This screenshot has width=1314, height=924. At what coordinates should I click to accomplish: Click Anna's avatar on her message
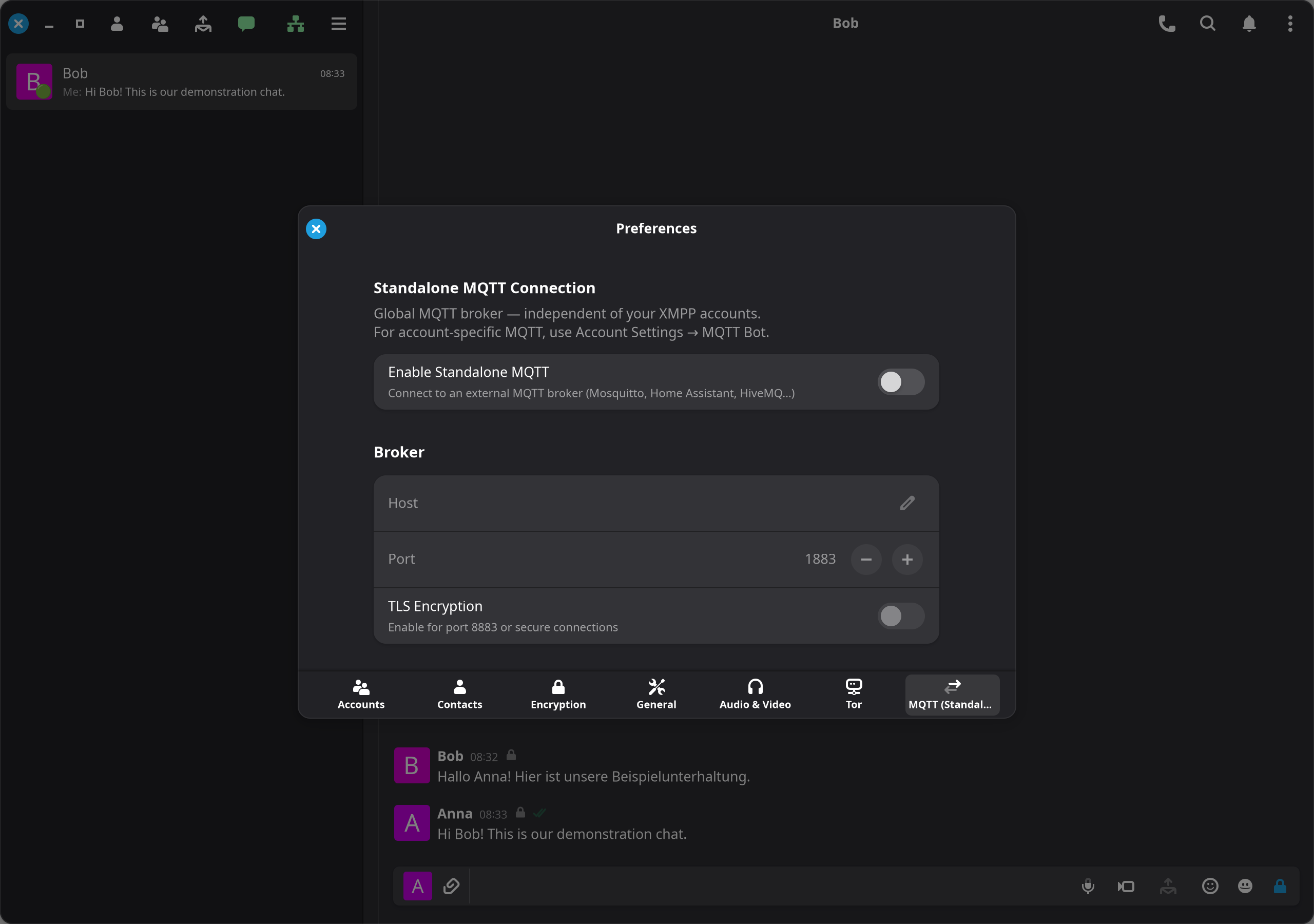click(x=412, y=823)
